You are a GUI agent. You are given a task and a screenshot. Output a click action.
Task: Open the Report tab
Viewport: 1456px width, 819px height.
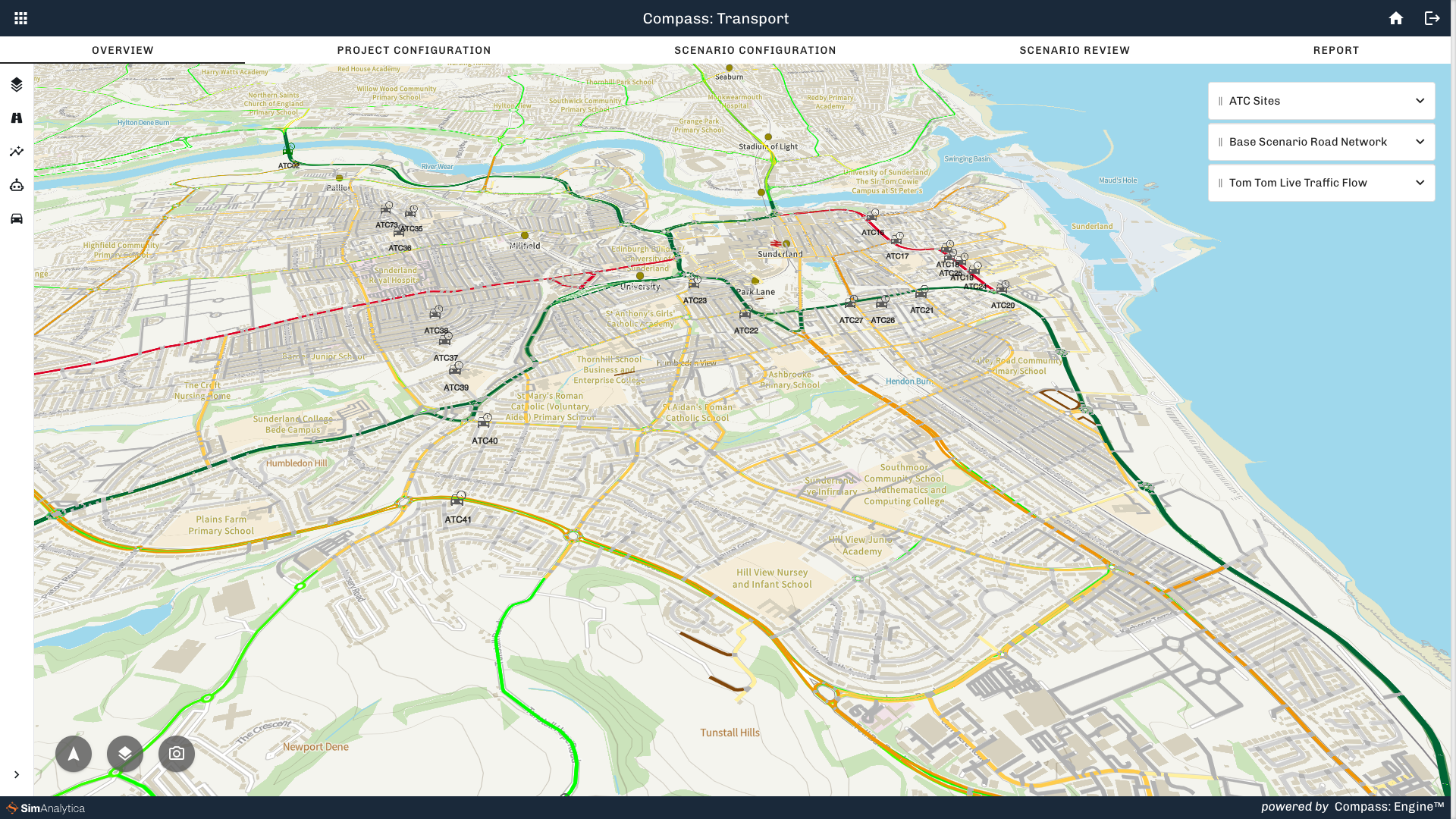(1337, 50)
